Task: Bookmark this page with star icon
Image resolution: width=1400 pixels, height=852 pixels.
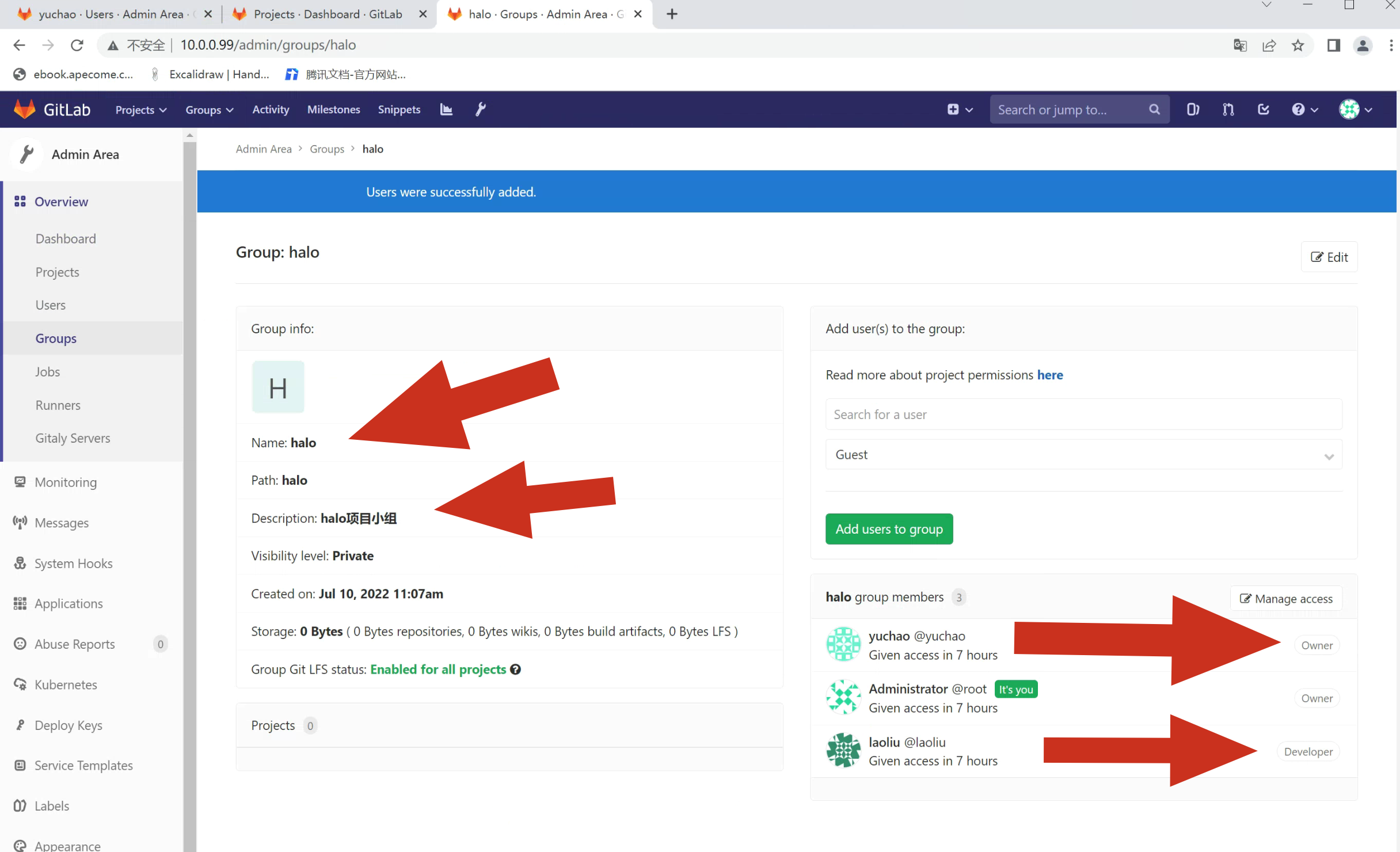Action: point(1298,45)
